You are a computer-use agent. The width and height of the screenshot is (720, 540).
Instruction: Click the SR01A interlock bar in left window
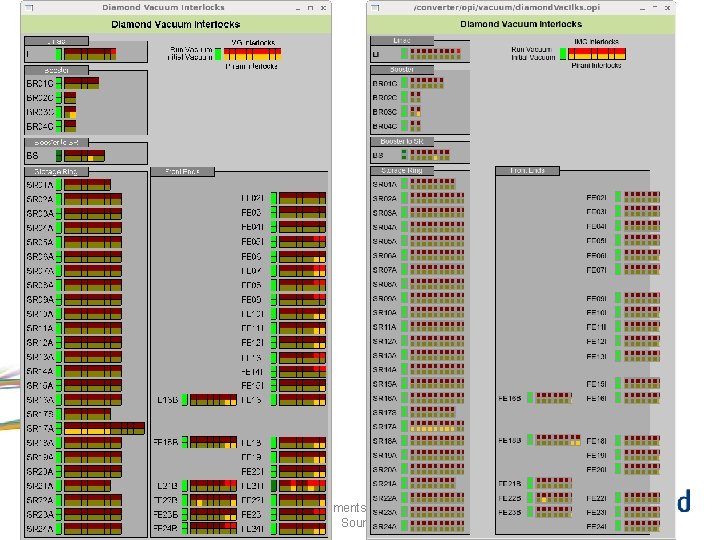click(87, 185)
